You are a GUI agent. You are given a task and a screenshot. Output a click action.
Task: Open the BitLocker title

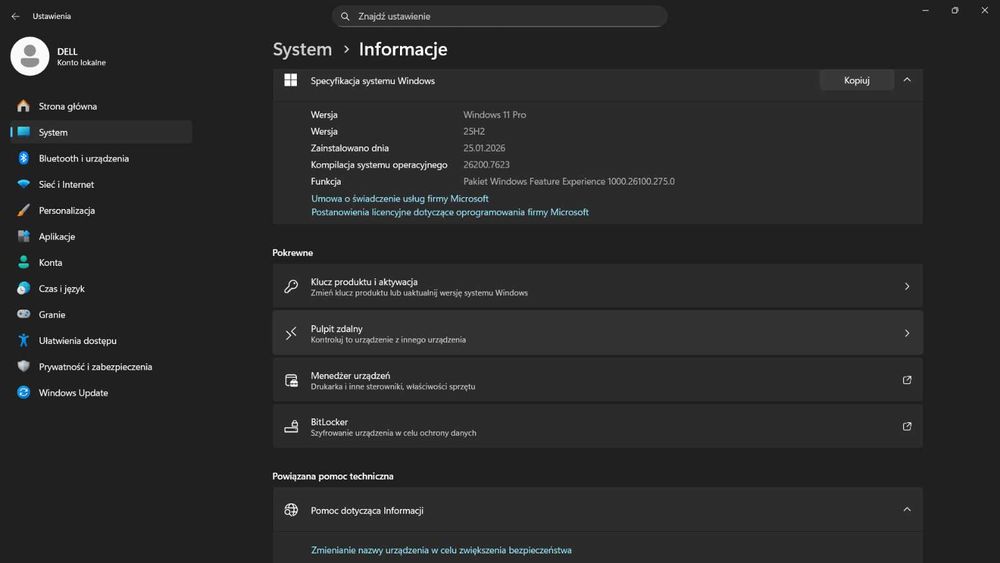329,422
